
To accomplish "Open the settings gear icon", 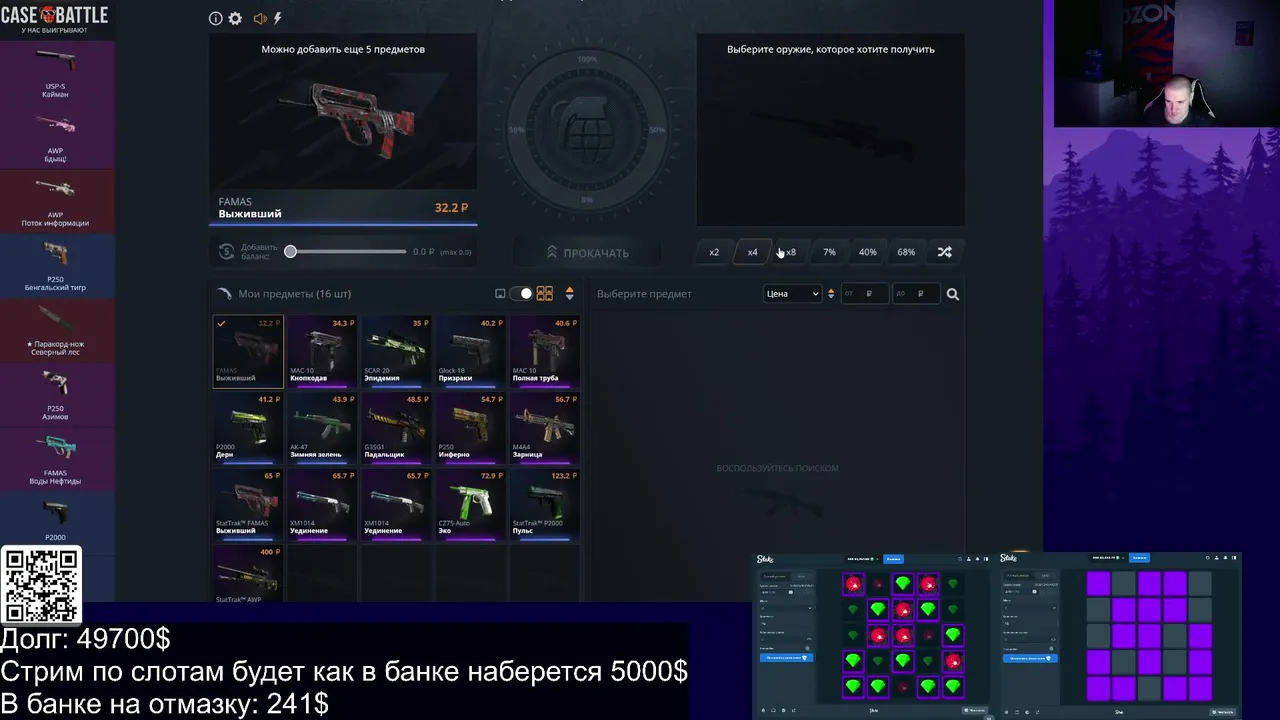I will point(235,18).
